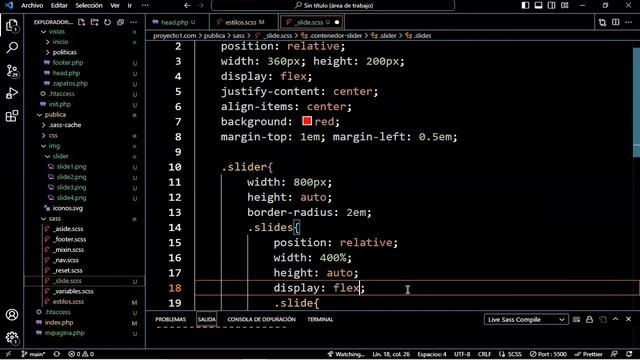
Task: Click the Prettier status item
Action: (x=588, y=354)
